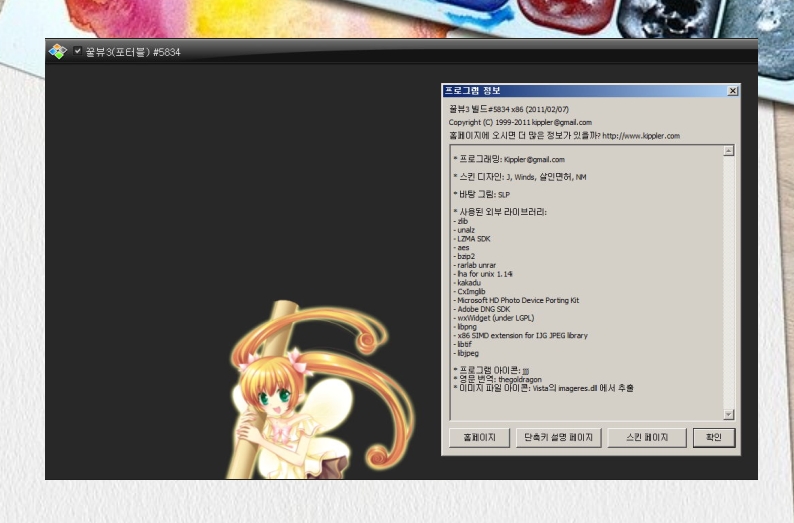Viewport: 794px width, 523px height.
Task: Click the 꿀뷰3 빌드 #5834 x86 version line
Action: tap(509, 109)
